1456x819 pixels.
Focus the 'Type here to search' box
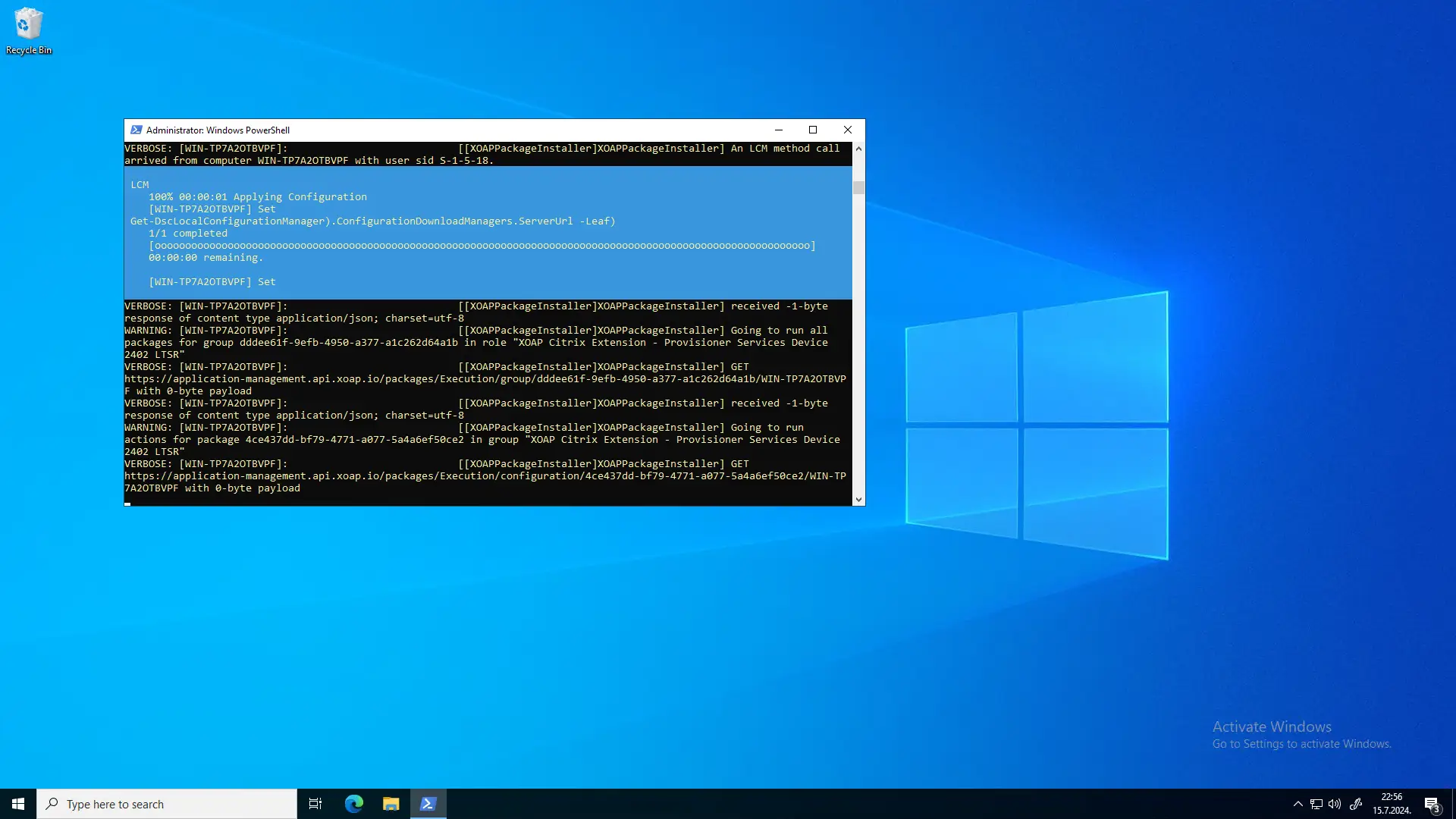(167, 804)
